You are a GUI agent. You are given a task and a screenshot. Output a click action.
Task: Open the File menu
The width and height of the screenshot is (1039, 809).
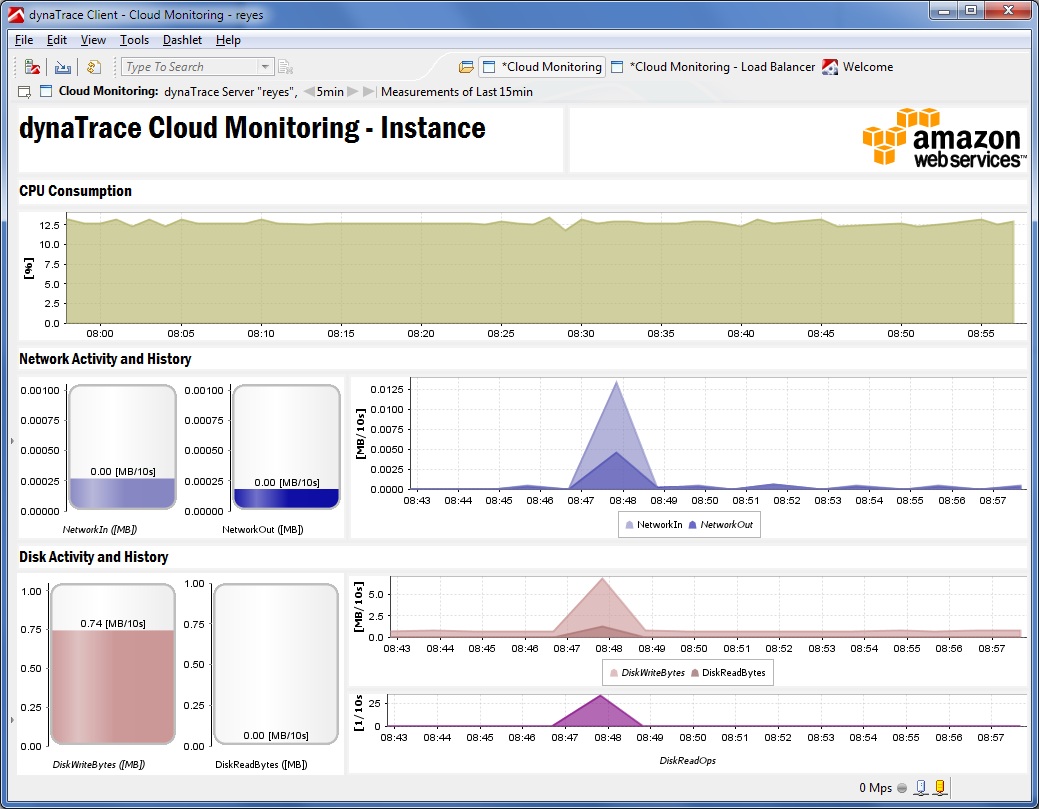(x=24, y=40)
